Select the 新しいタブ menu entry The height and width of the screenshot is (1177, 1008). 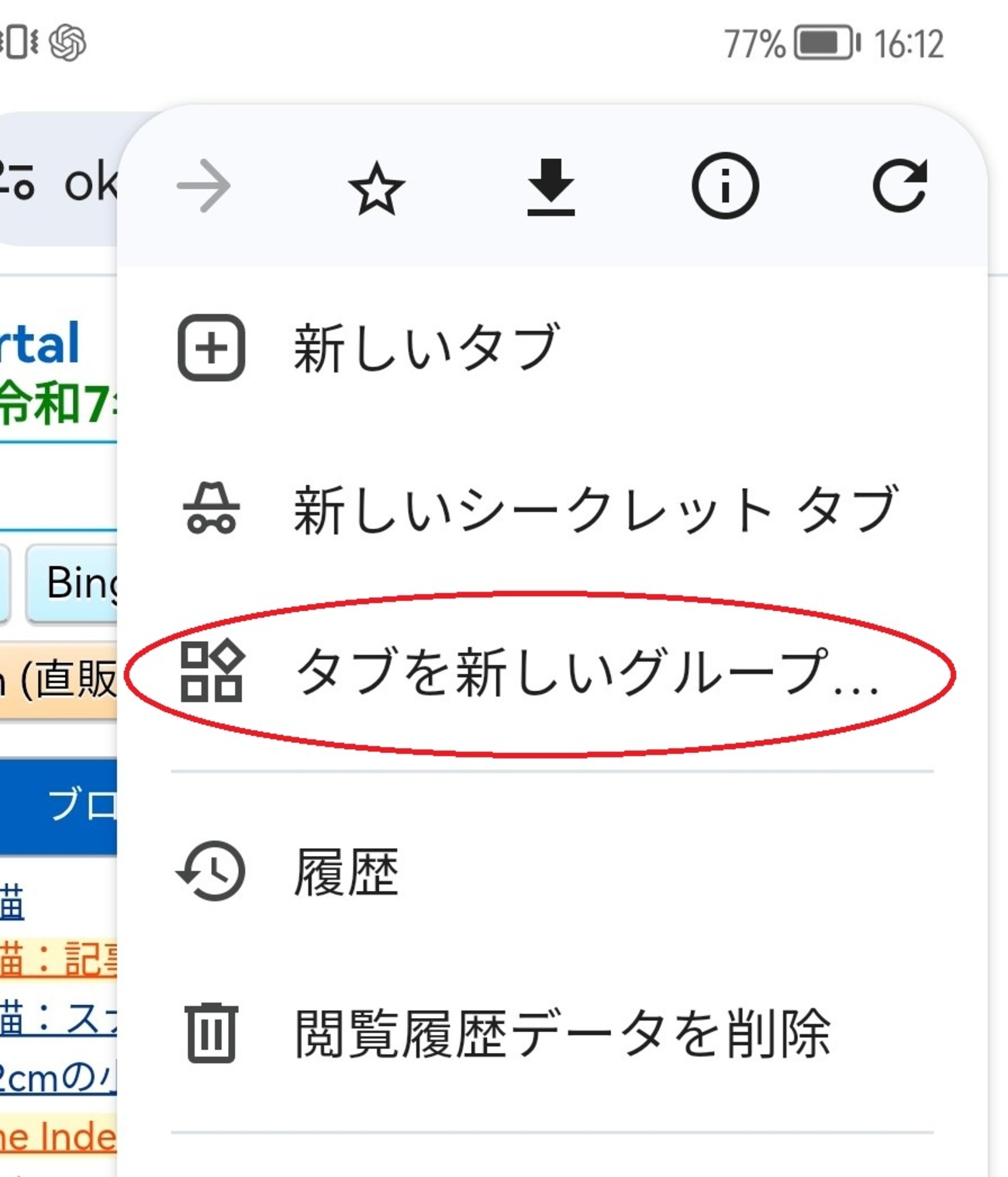coord(426,348)
